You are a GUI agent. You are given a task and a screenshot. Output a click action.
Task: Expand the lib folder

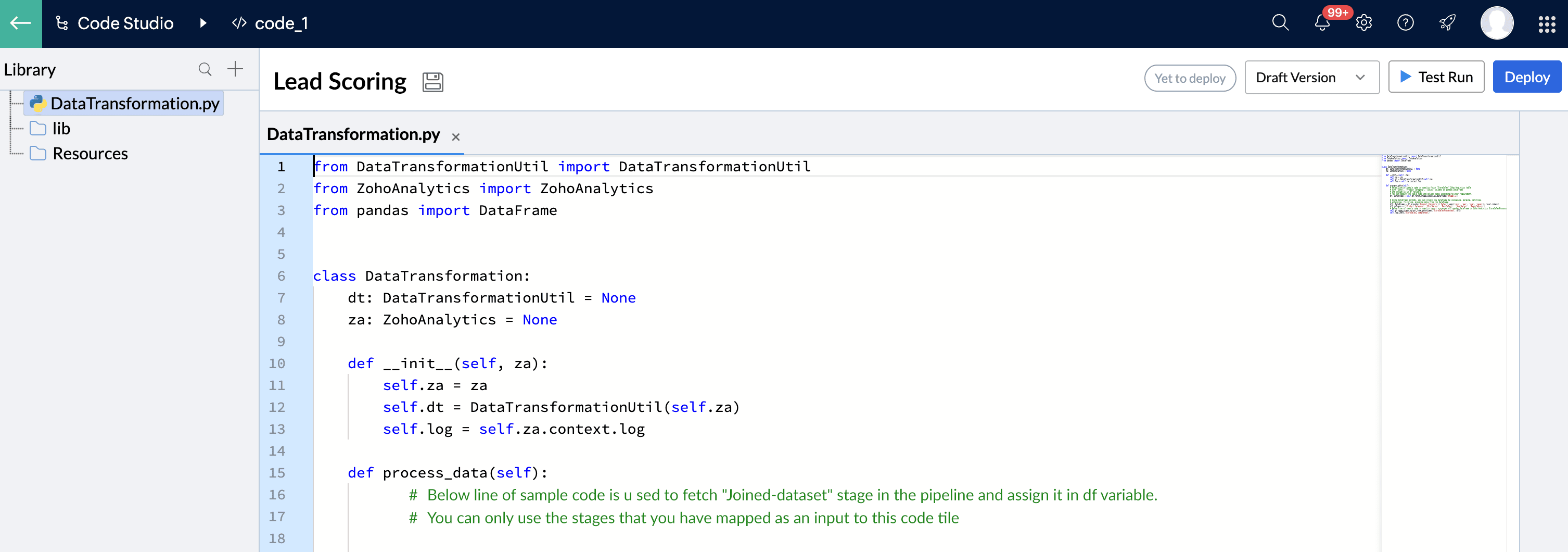pos(60,129)
